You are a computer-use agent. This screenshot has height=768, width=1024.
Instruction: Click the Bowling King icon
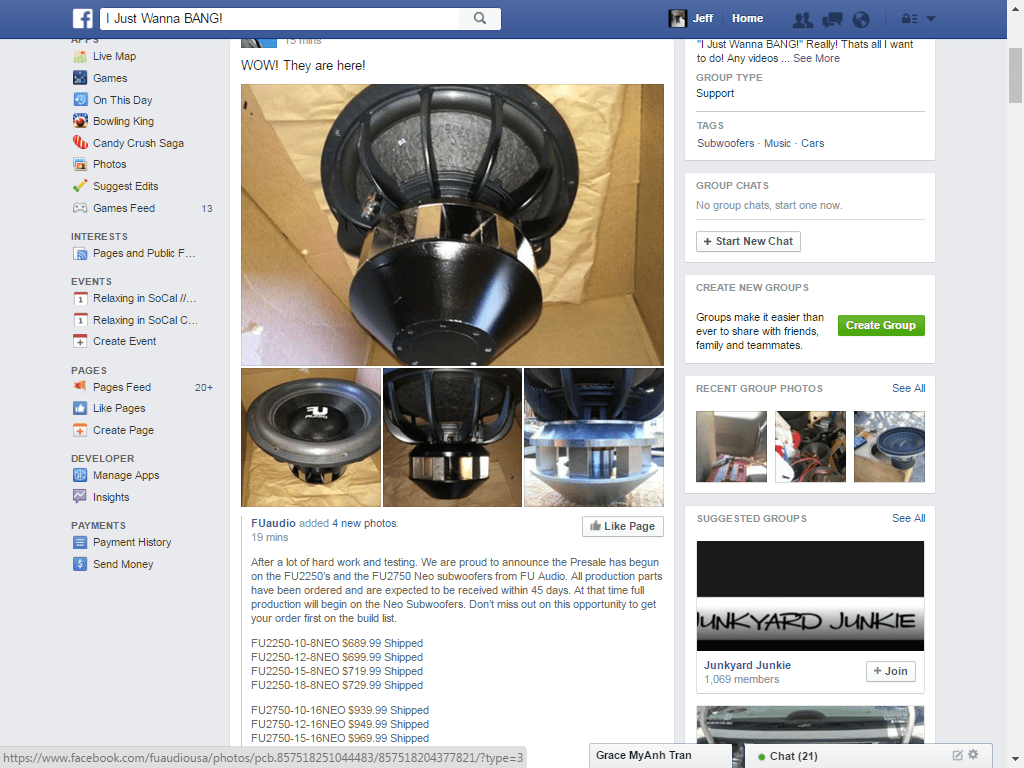click(80, 121)
